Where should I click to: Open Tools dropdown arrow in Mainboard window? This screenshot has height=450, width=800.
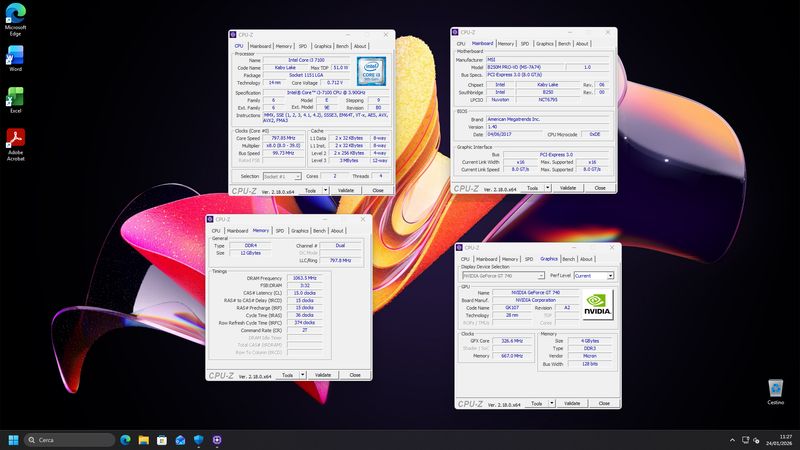click(x=547, y=188)
